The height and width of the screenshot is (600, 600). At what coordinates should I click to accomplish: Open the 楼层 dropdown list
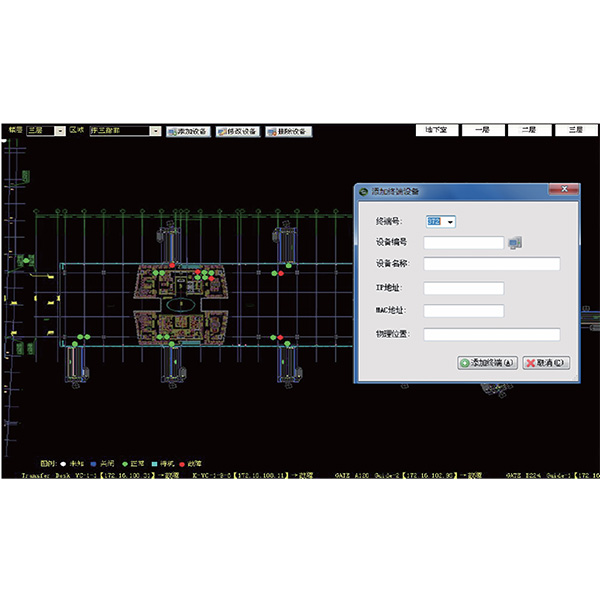61,131
